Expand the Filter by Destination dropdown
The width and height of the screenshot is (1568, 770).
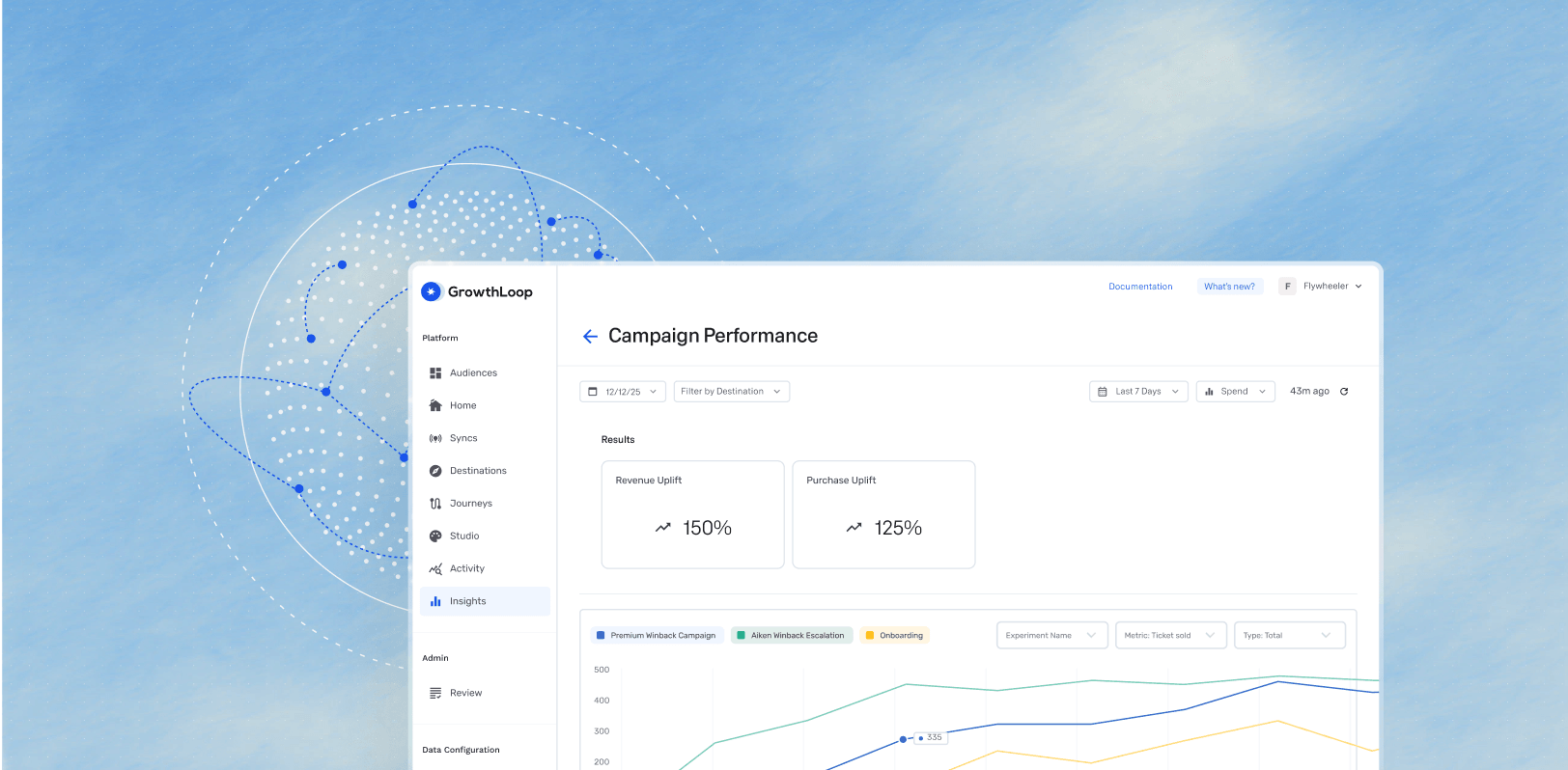[731, 392]
